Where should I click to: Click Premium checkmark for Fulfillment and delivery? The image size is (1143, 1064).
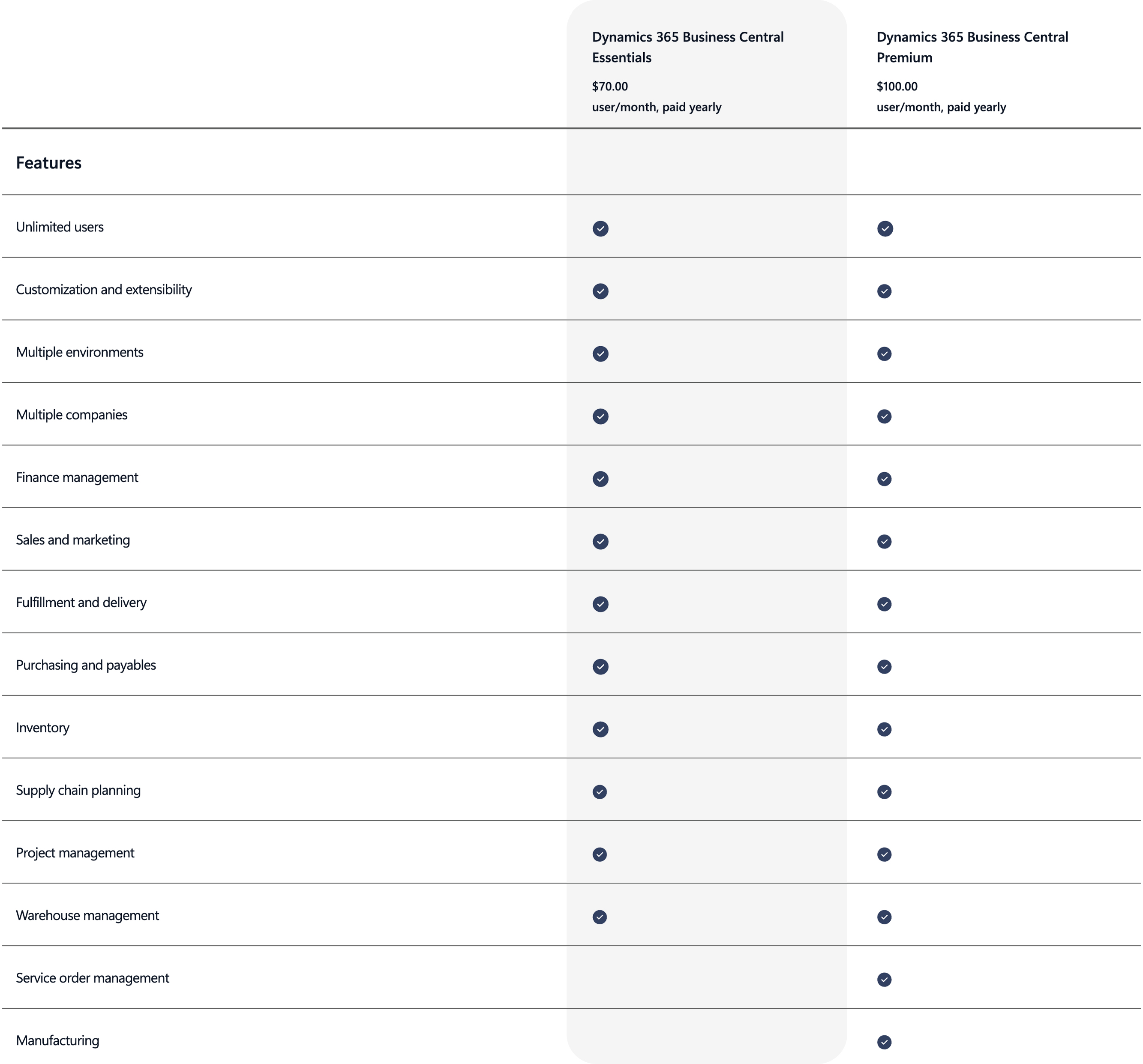(x=884, y=605)
